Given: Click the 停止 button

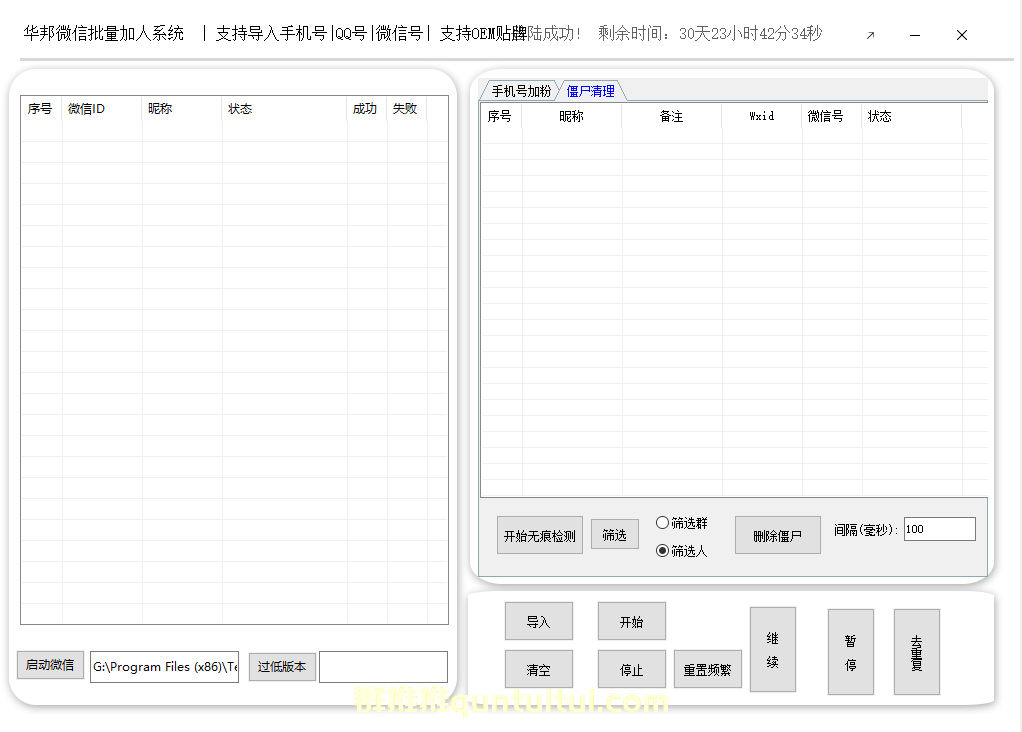Looking at the screenshot, I should coord(631,669).
